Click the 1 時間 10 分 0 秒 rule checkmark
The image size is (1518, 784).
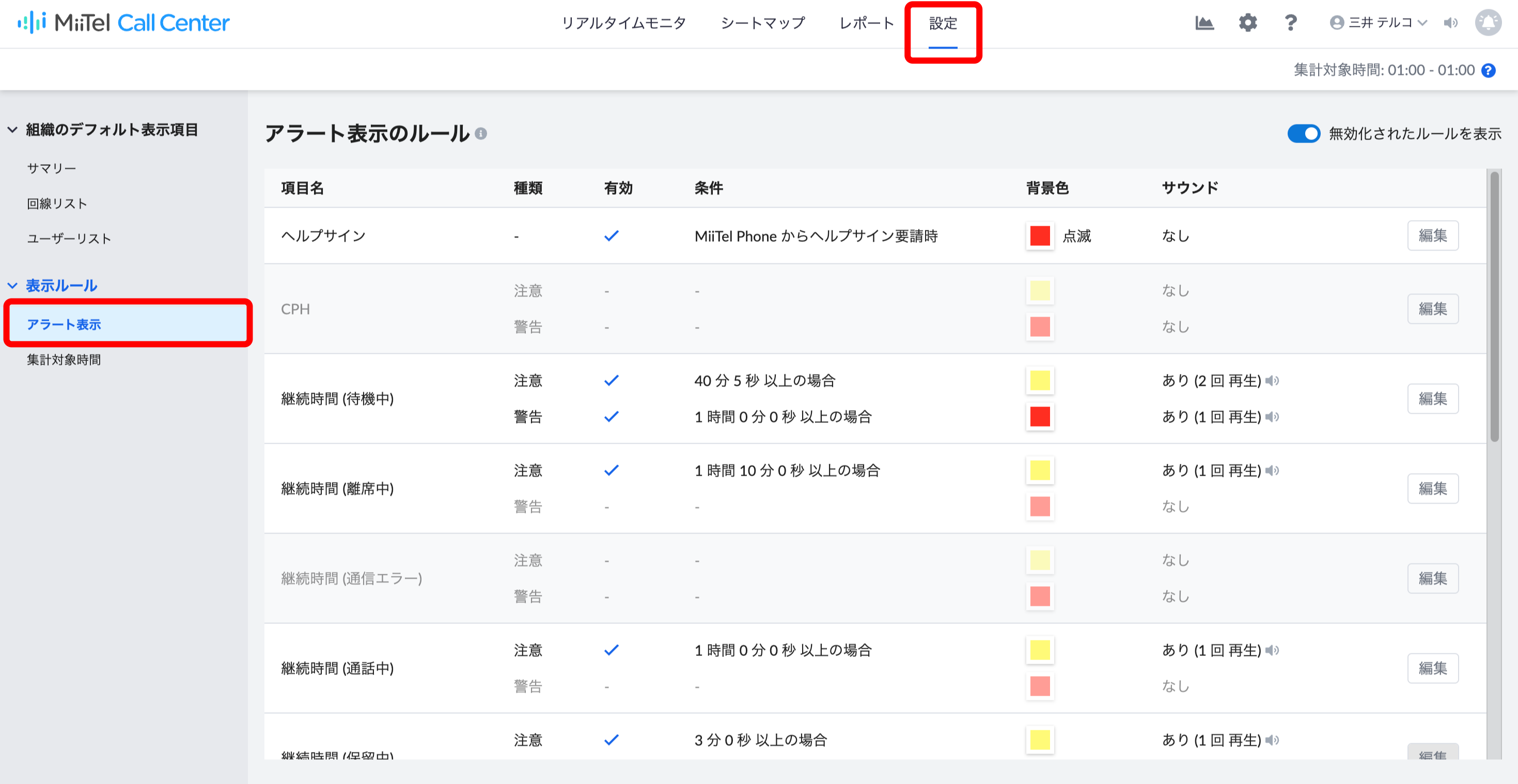tap(612, 471)
